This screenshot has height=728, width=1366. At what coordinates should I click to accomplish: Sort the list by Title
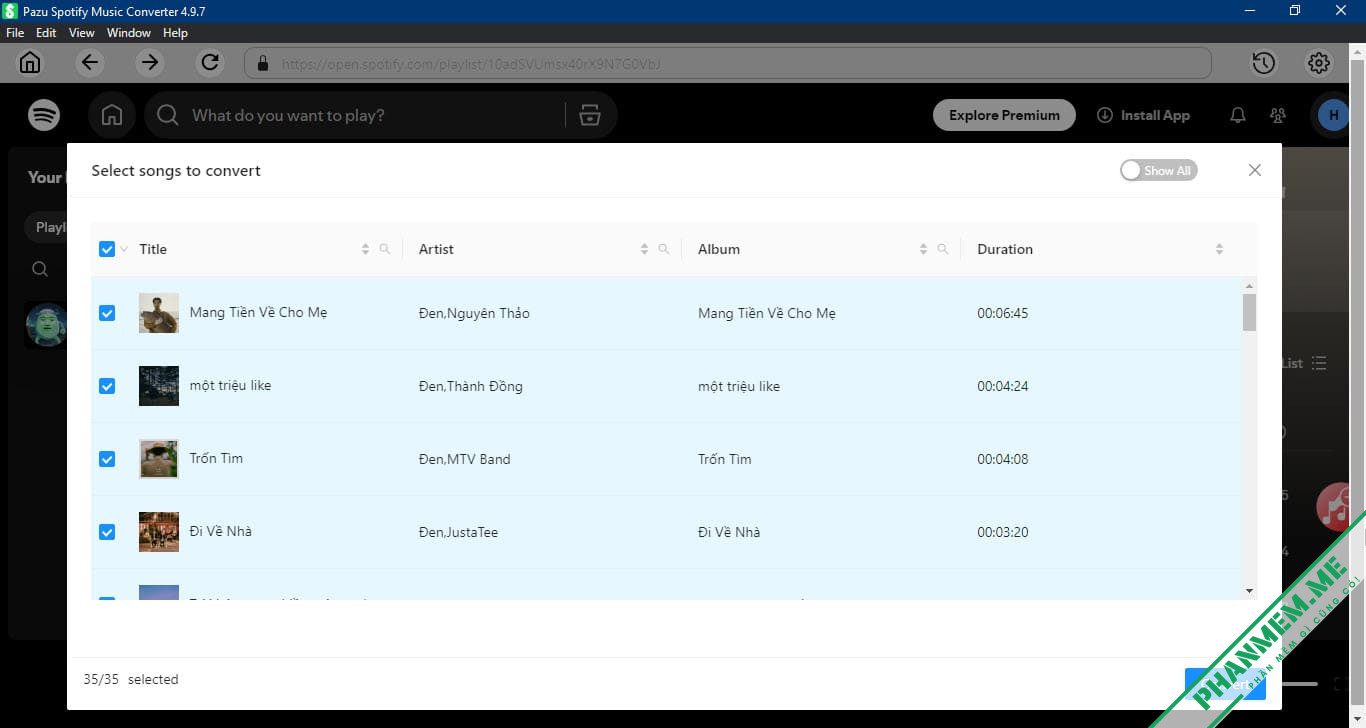pyautogui.click(x=365, y=249)
